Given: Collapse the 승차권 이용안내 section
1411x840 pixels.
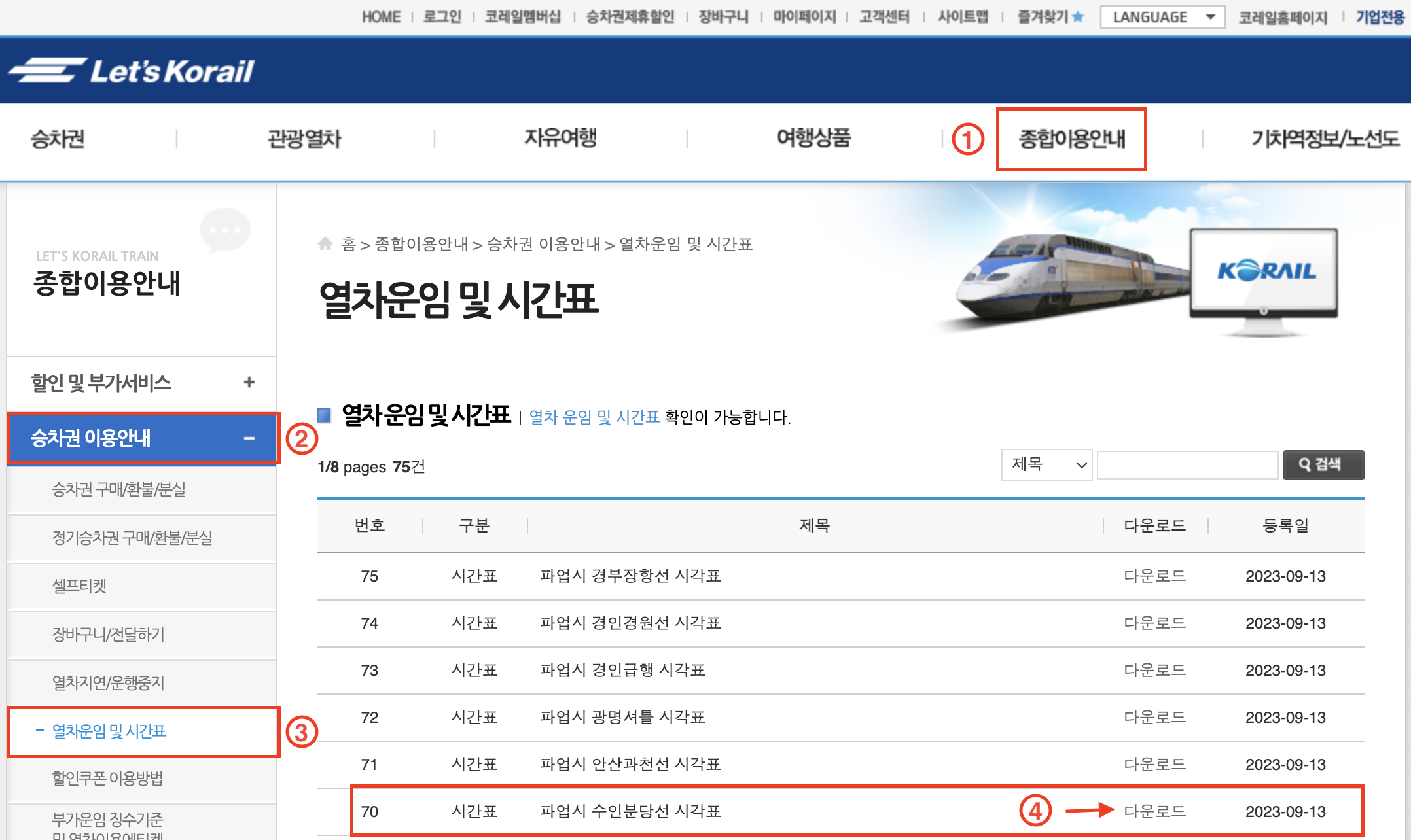Looking at the screenshot, I should point(249,438).
